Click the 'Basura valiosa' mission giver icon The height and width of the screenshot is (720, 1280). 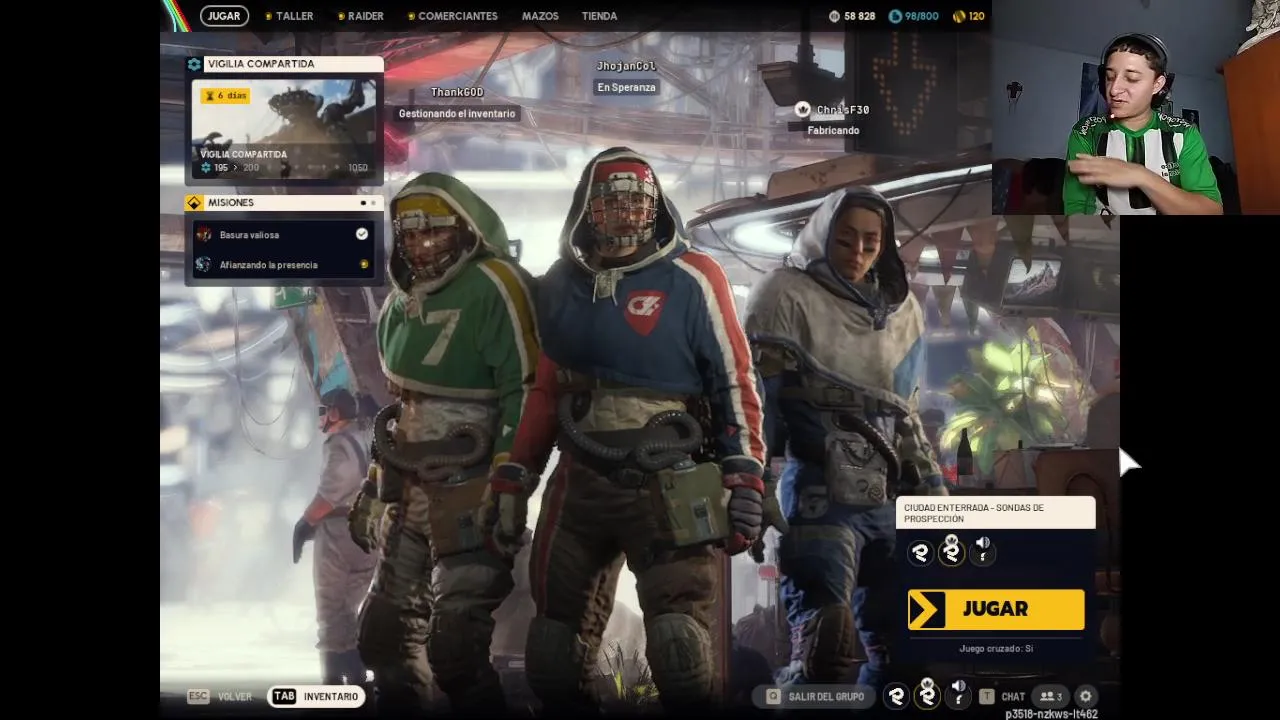pos(204,234)
